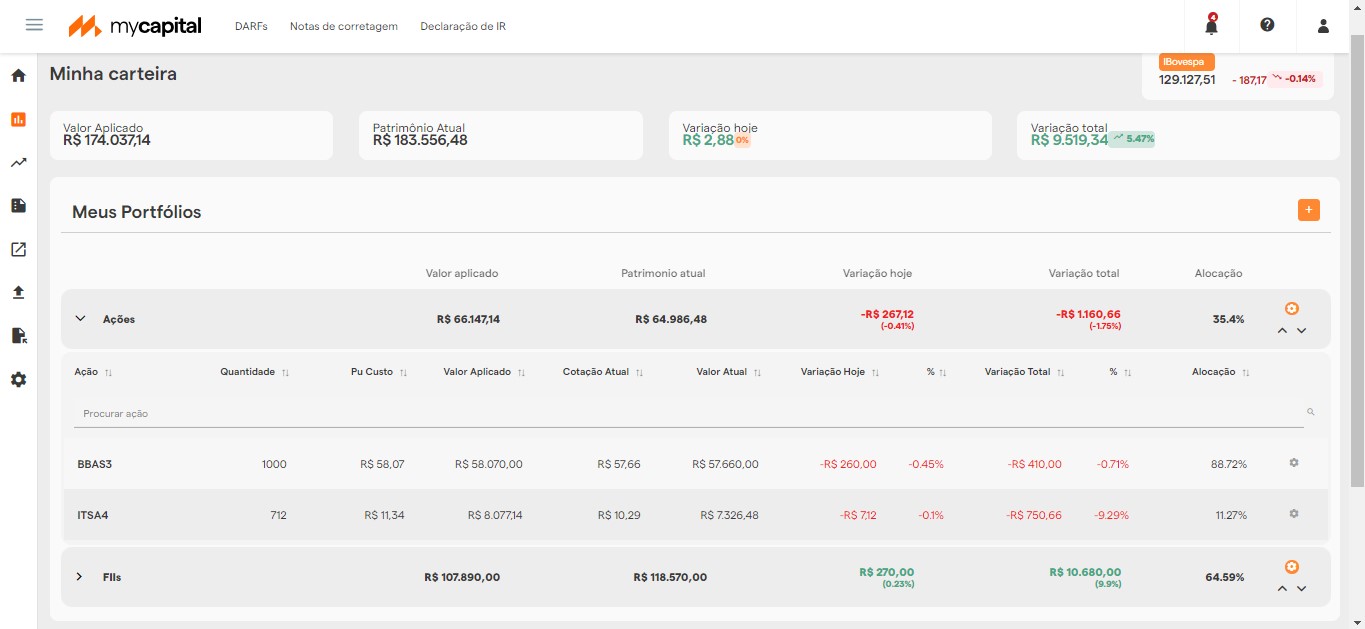The width and height of the screenshot is (1365, 629).
Task: Select the bar chart portfolio icon in sidebar
Action: pyautogui.click(x=17, y=119)
